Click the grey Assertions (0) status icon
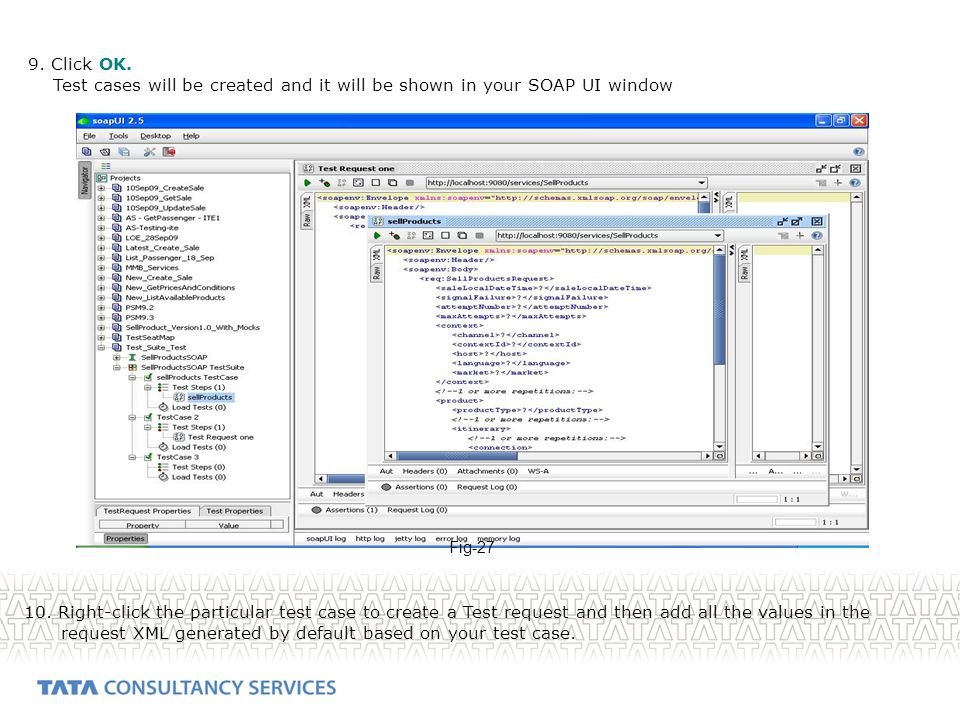 pos(386,487)
